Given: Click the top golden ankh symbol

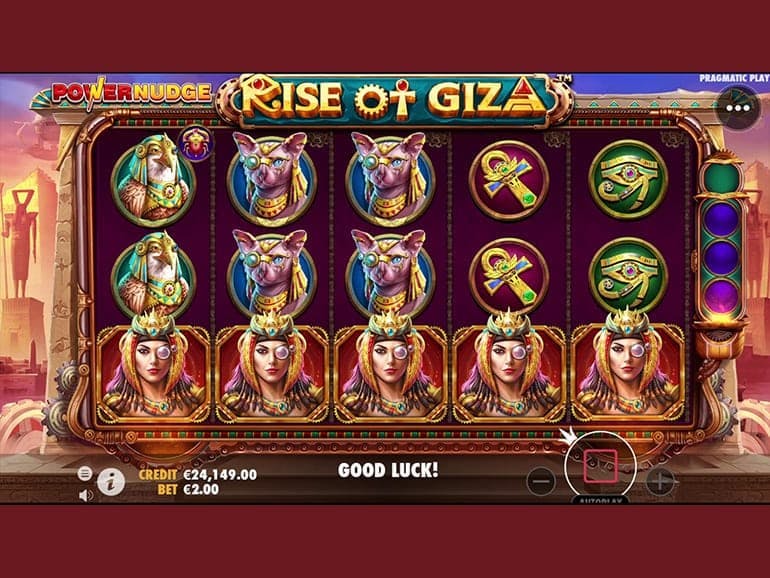Looking at the screenshot, I should tap(509, 181).
